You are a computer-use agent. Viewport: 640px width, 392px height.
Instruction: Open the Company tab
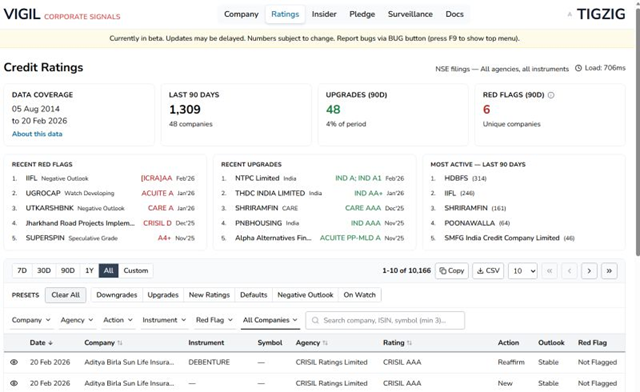pos(241,14)
